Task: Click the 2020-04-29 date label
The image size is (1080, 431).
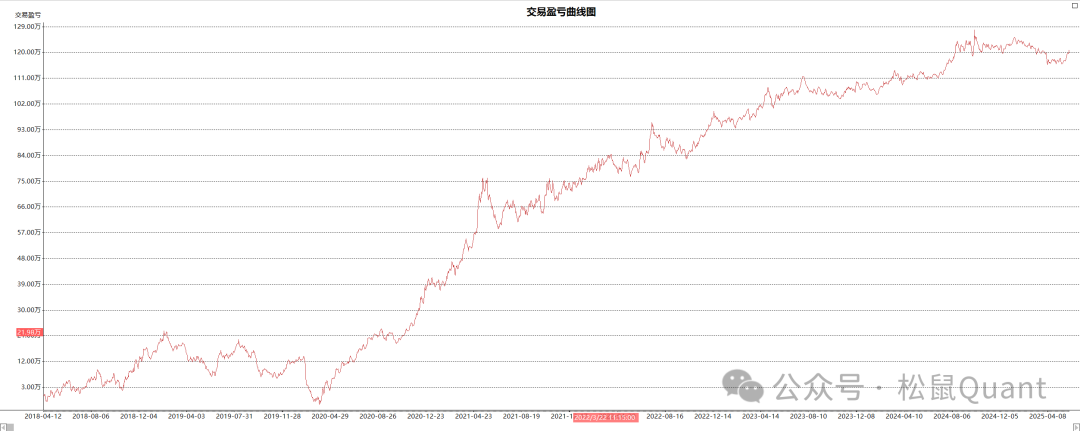Action: [x=330, y=415]
